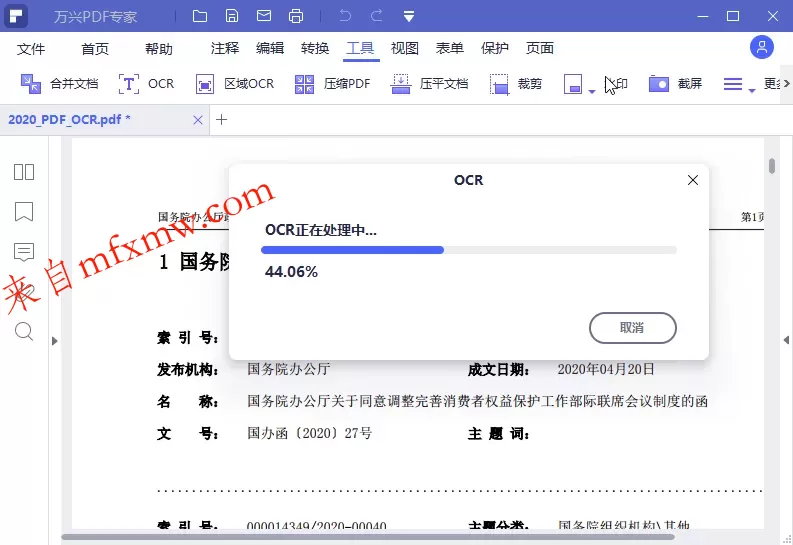The width and height of the screenshot is (793, 545).
Task: Select the 工具 tab
Action: (360, 48)
